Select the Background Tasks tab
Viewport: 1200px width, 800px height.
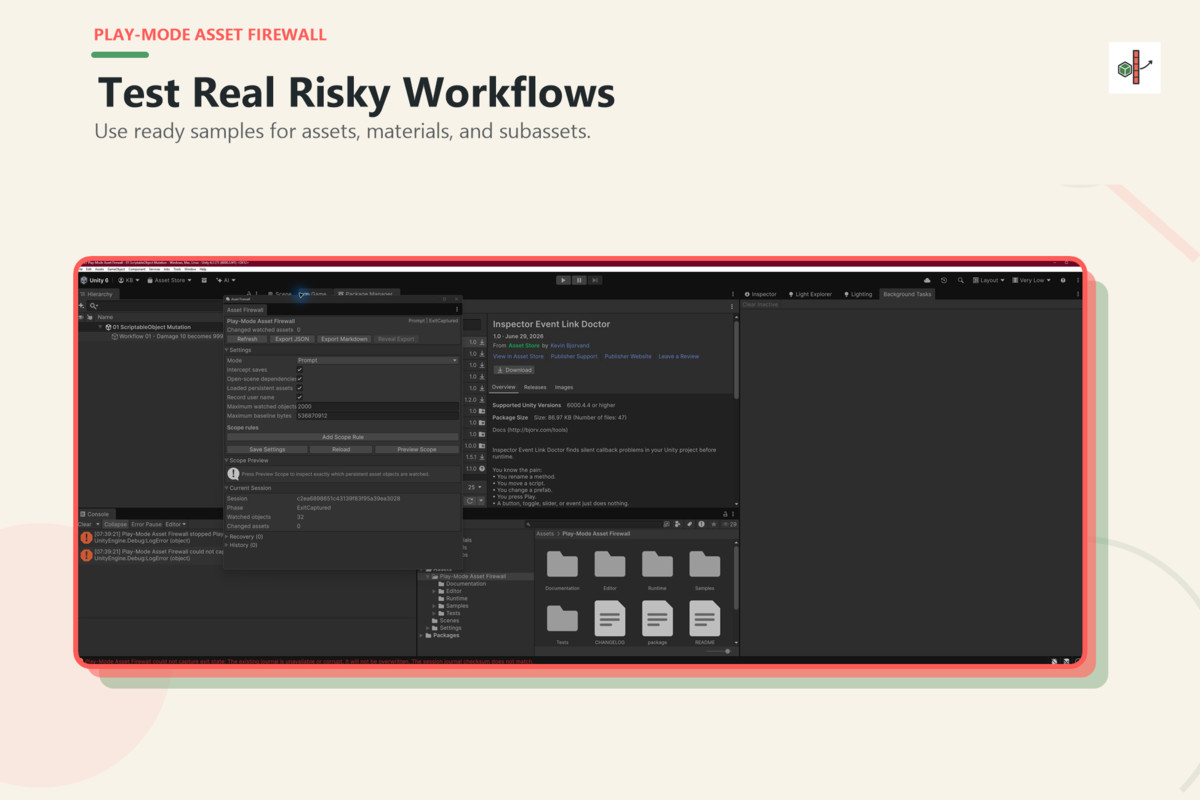[907, 294]
